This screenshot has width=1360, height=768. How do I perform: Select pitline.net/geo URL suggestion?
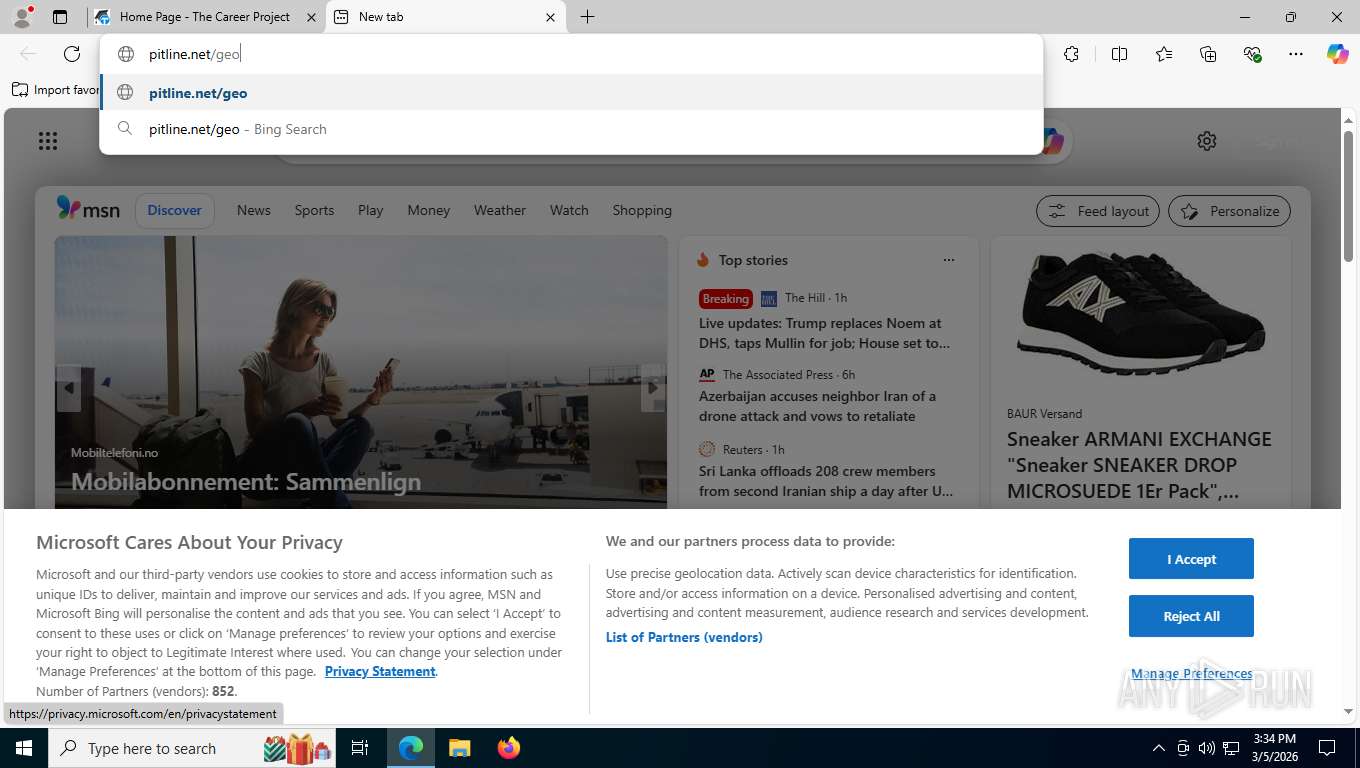(571, 93)
